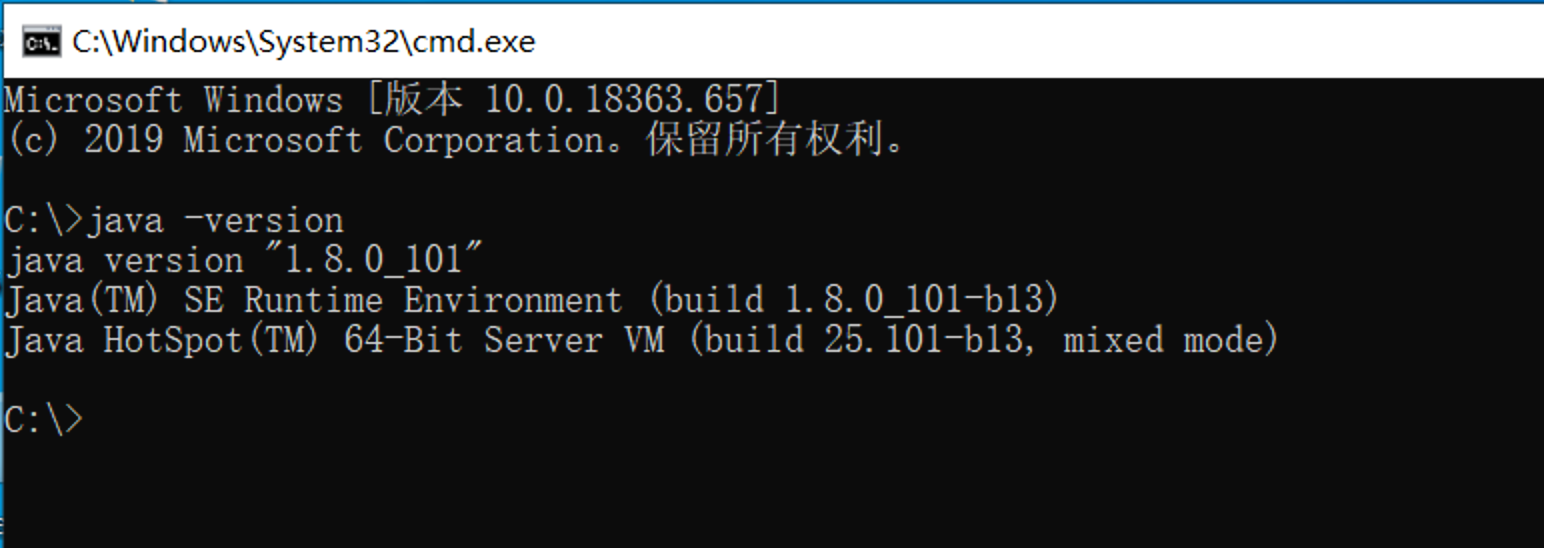Image resolution: width=1544 pixels, height=548 pixels.
Task: Click the empty title bar area
Action: point(1040,42)
